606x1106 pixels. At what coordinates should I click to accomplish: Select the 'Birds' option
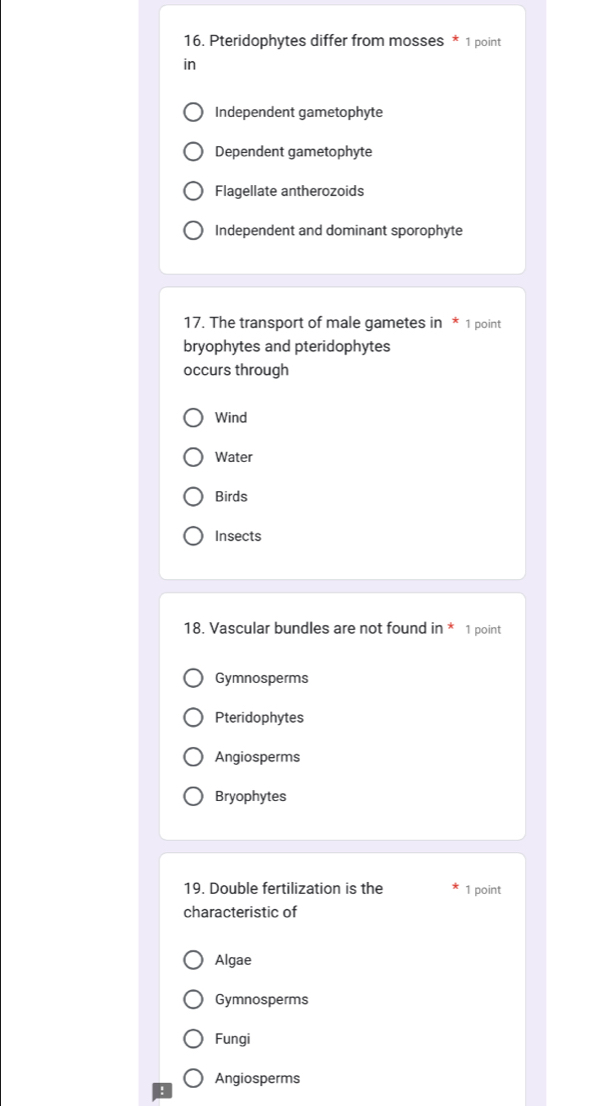[x=193, y=496]
